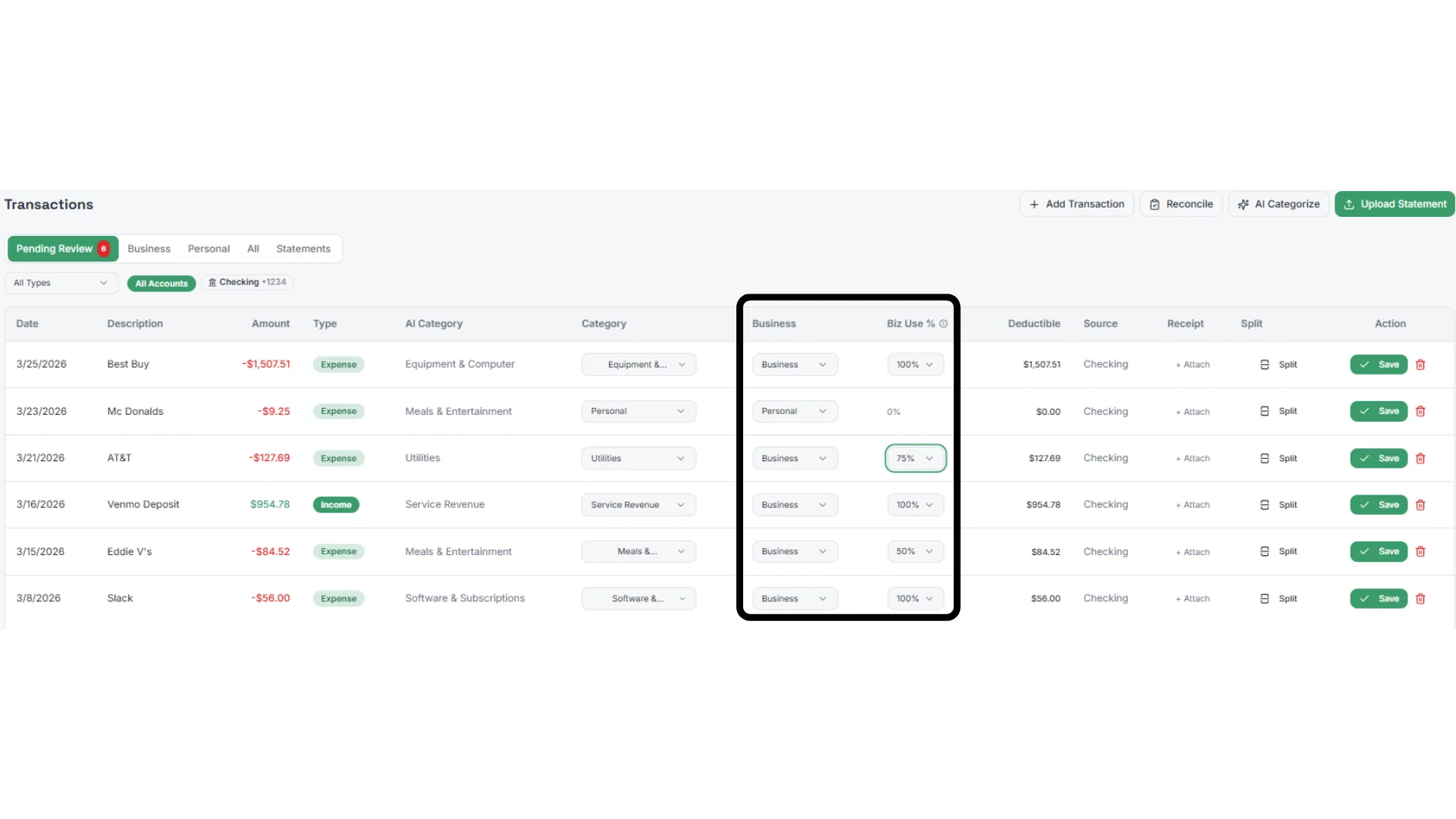Attach a receipt to Slack row
Image resolution: width=1456 pixels, height=819 pixels.
(x=1193, y=598)
